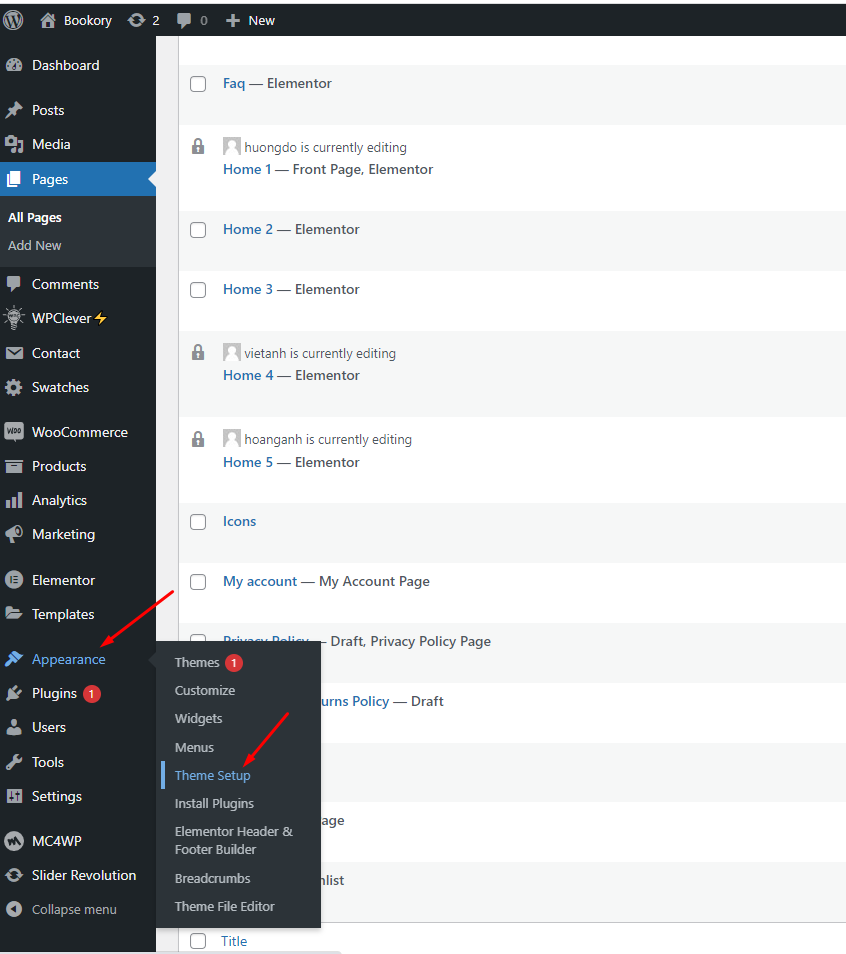
Task: Sort pages by the Title column
Action: tap(234, 941)
